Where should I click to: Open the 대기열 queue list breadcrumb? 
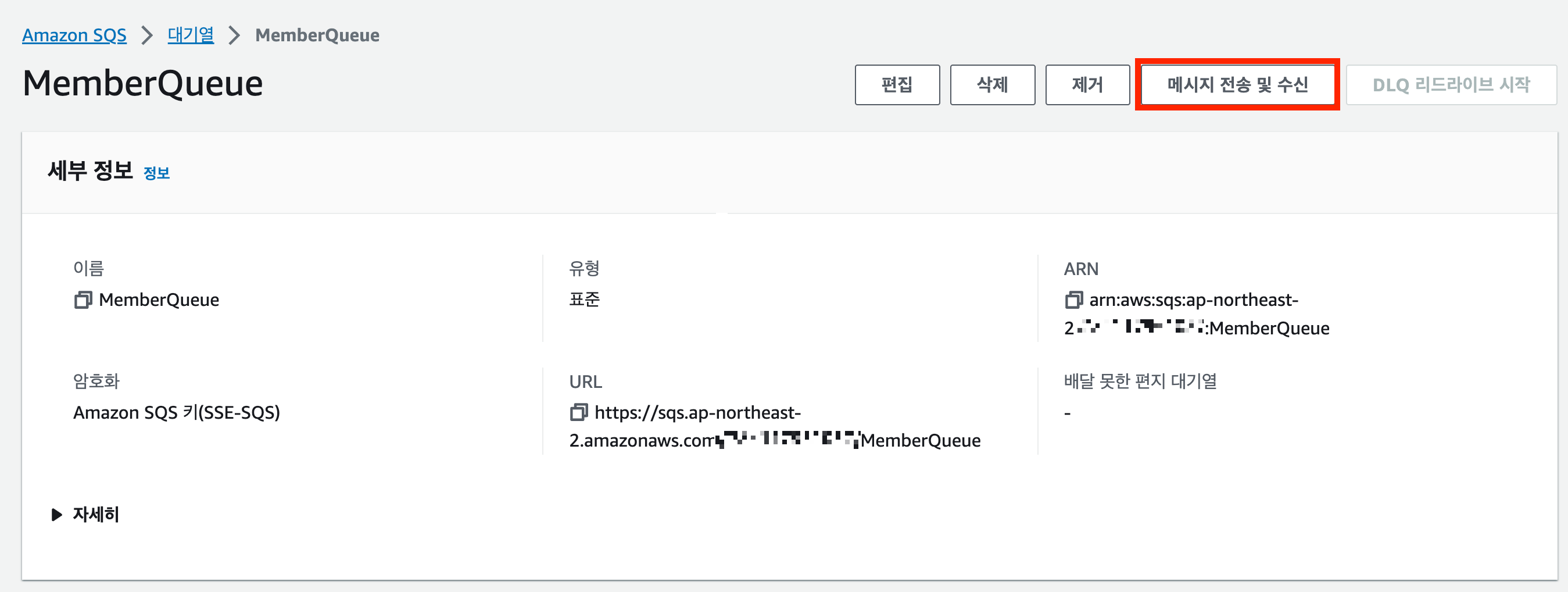click(190, 35)
